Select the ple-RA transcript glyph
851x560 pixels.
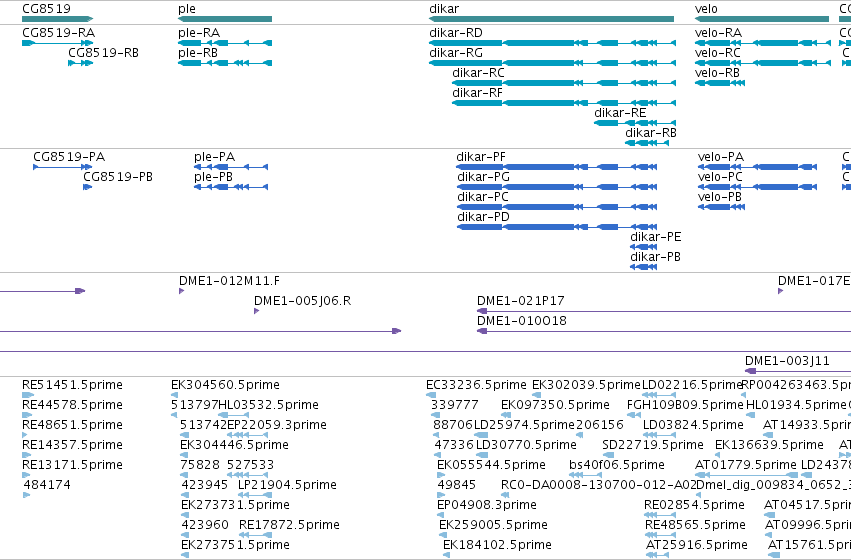[225, 43]
